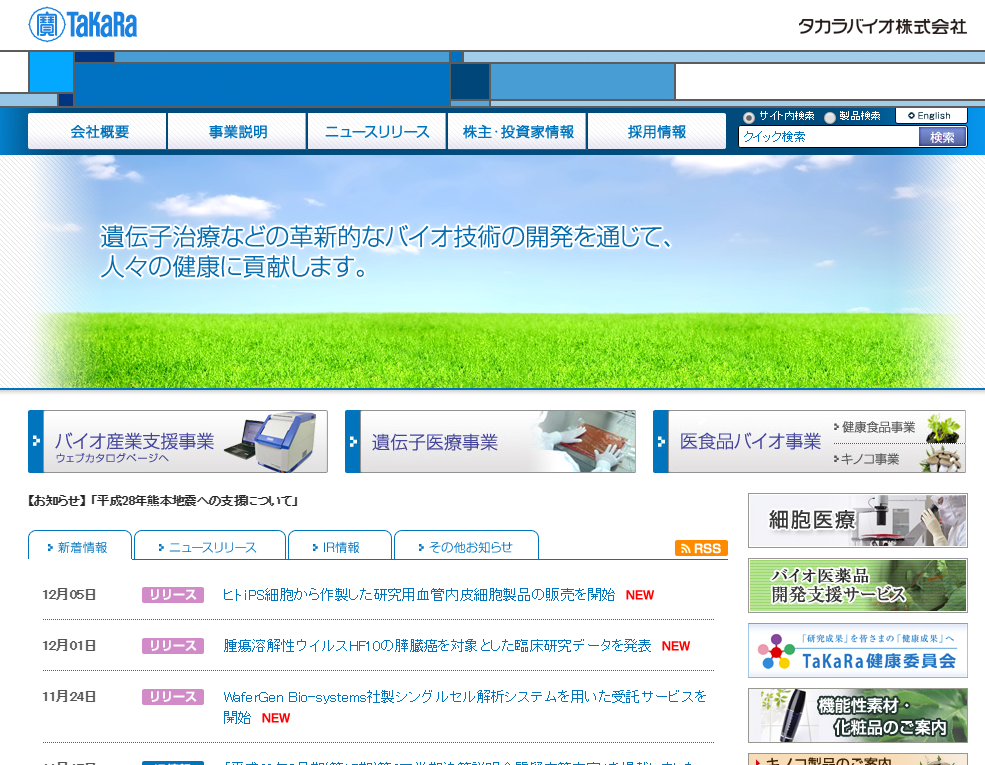Click the blue arrow on バイオ産業支援事業 banner
985x765 pixels.
tap(36, 442)
